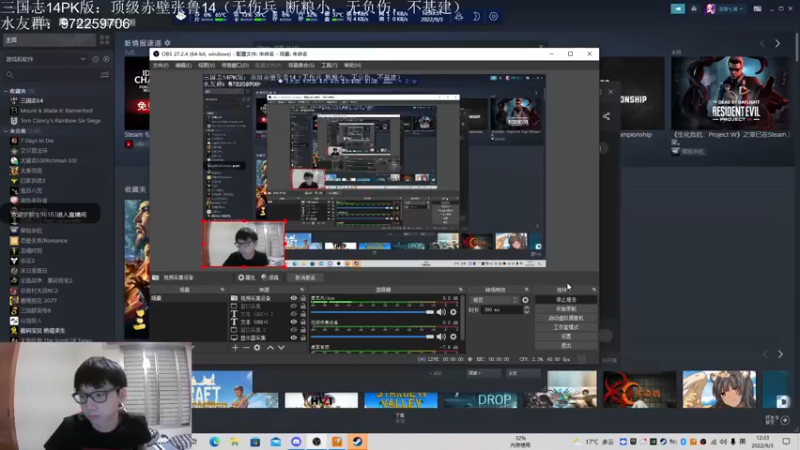The width and height of the screenshot is (800, 450).
Task: Click the 设置 button in OBS controls
Action: pyautogui.click(x=566, y=337)
